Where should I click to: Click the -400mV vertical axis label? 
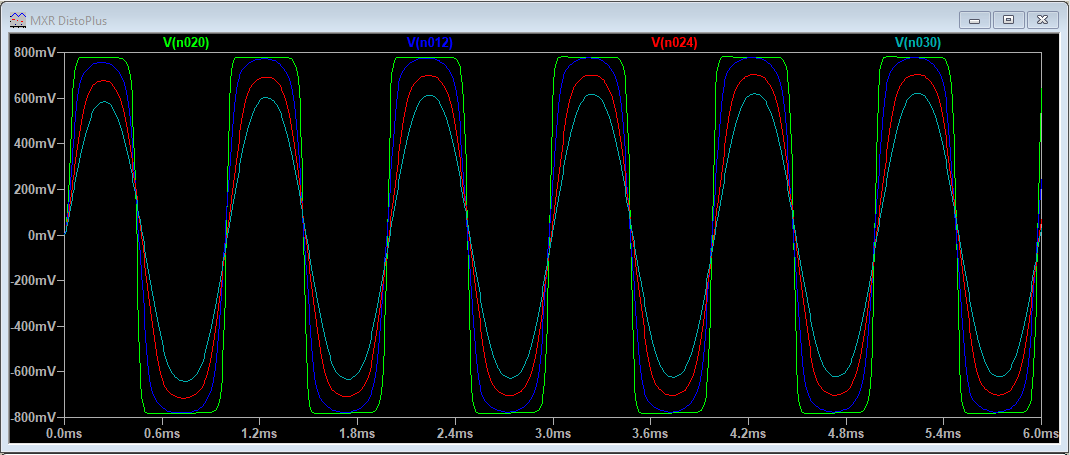34,326
